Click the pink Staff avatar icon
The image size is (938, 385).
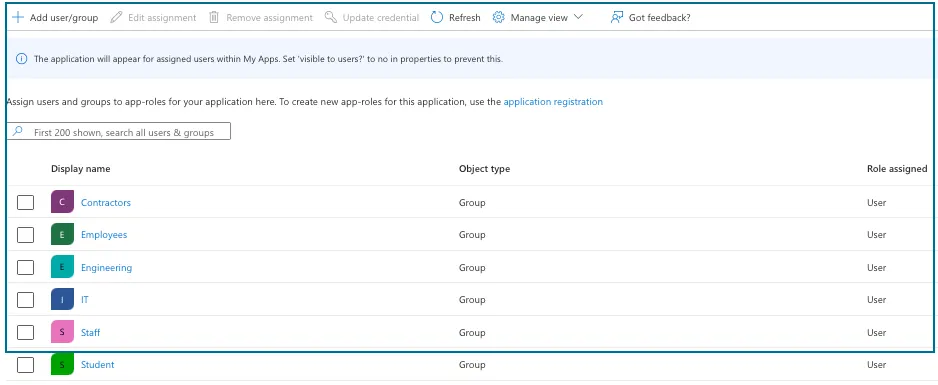point(62,332)
